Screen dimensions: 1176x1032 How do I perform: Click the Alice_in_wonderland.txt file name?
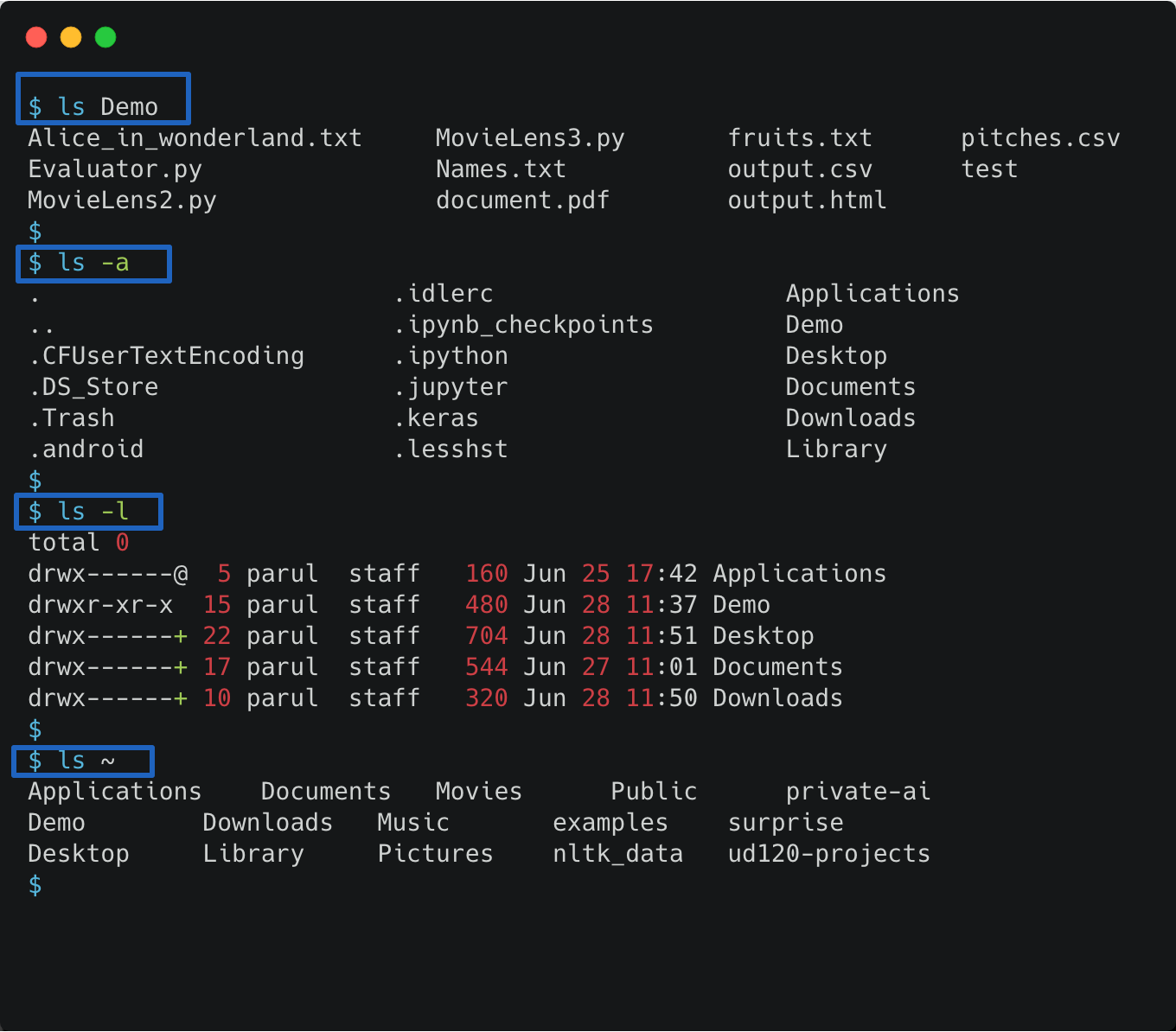195,138
